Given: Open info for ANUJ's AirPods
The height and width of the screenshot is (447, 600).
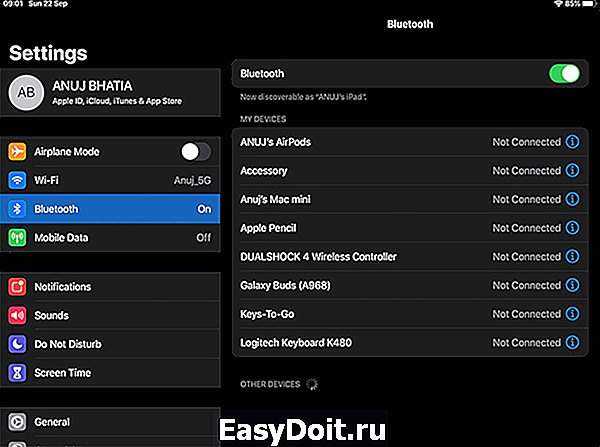Looking at the screenshot, I should (572, 142).
